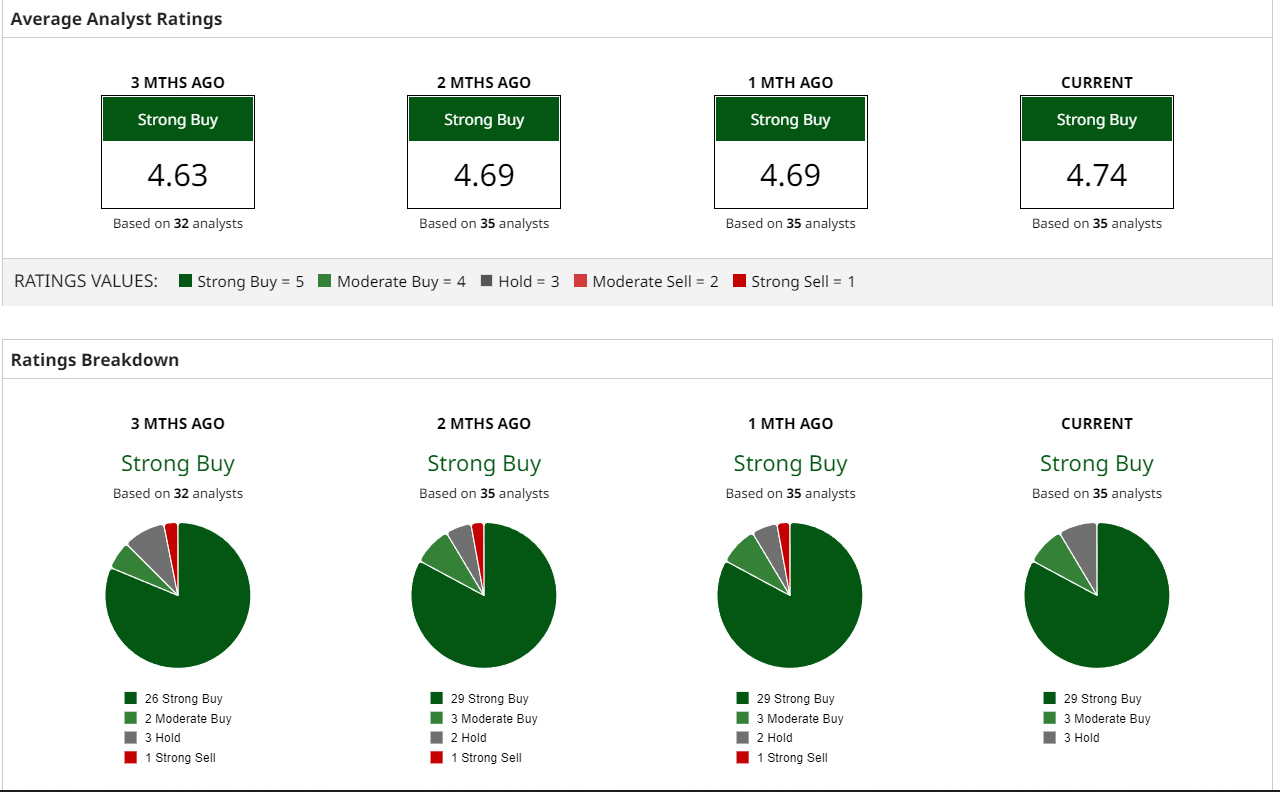Click the Average Analyst Ratings heading
Viewport: 1280px width, 792px height.
point(116,19)
